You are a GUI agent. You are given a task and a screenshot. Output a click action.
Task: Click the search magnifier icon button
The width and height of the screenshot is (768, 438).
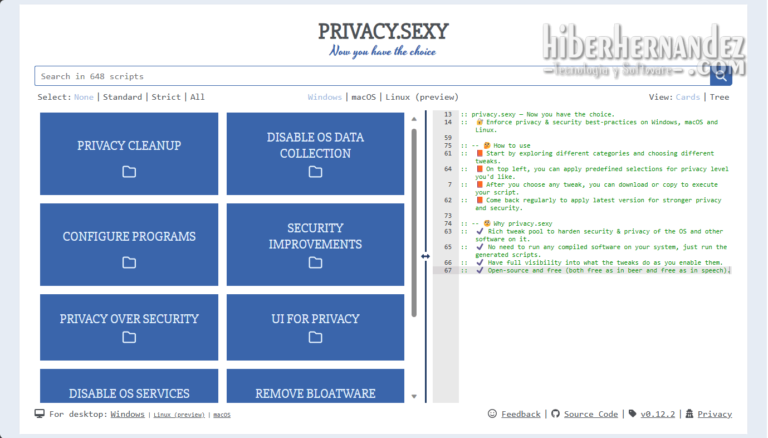720,76
